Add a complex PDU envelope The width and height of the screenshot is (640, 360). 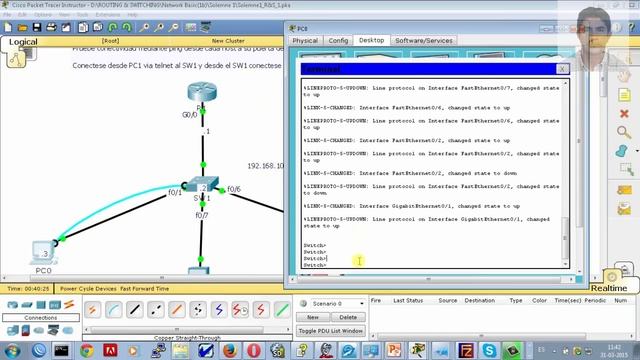(x=624, y=209)
